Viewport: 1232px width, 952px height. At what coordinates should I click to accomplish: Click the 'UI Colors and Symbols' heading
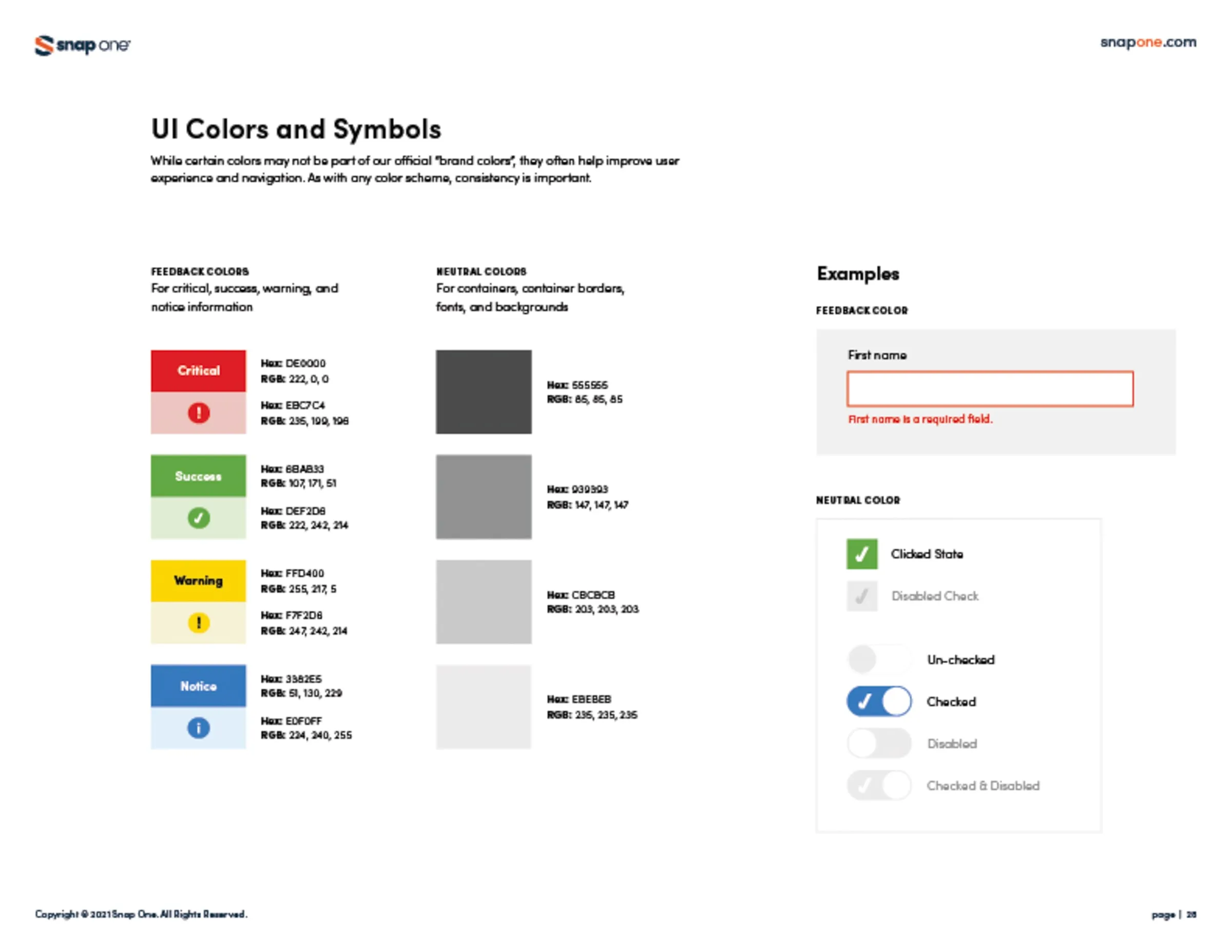coord(296,129)
